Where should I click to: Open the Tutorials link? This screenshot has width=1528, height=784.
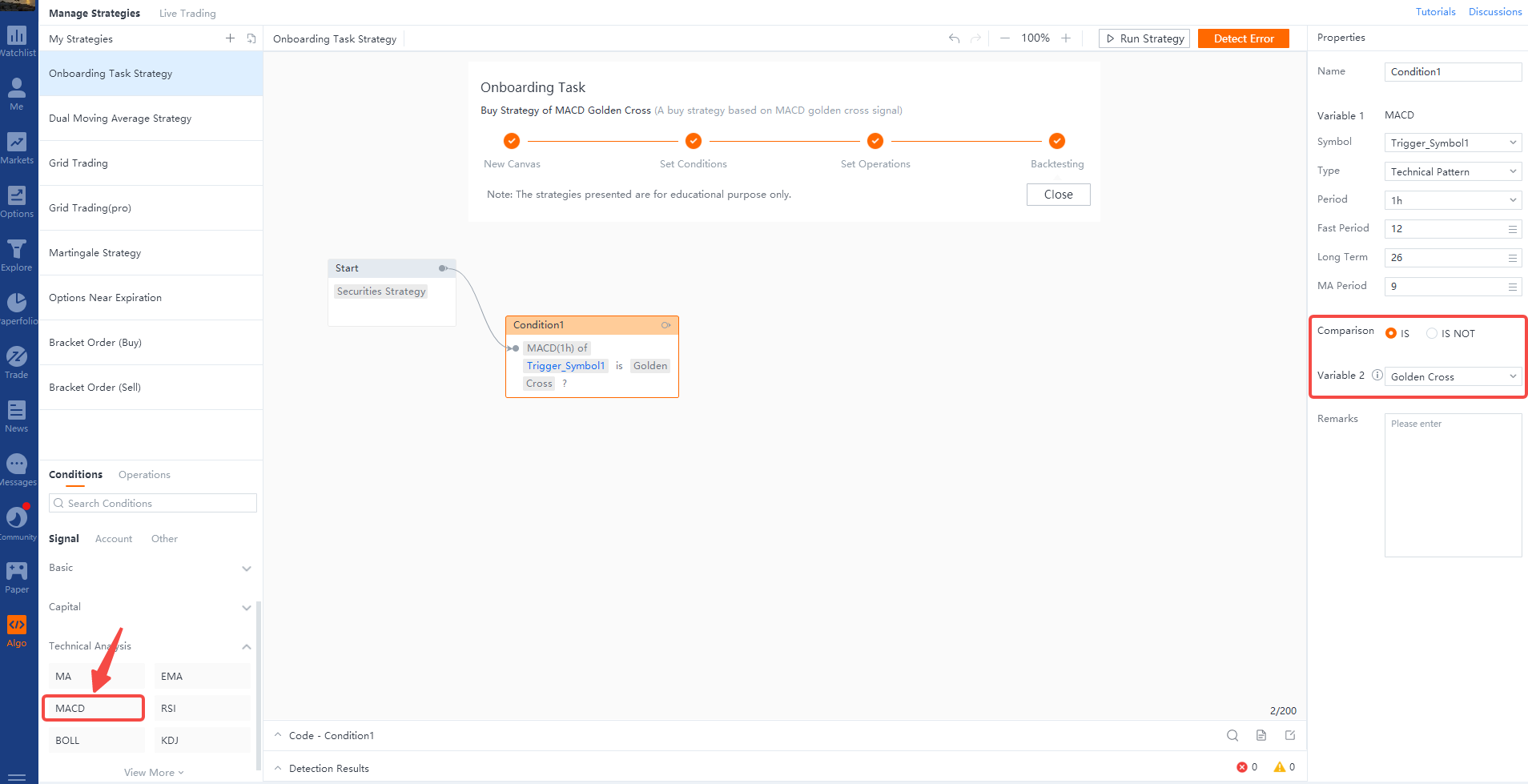[1435, 12]
